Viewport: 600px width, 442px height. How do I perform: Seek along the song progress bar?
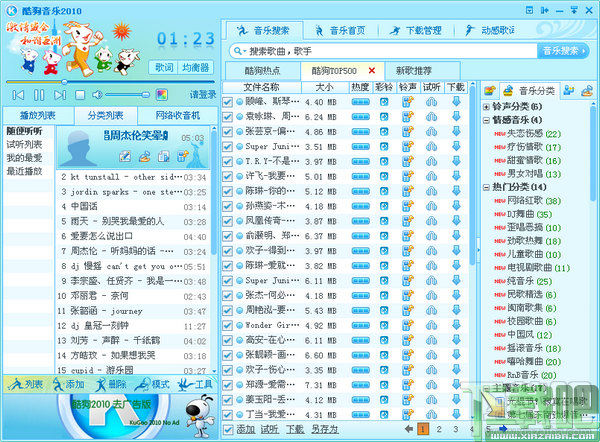click(x=110, y=82)
